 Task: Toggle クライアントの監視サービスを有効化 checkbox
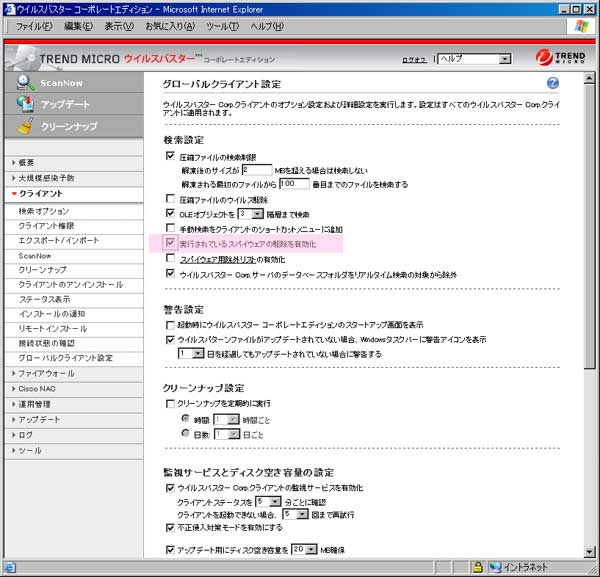click(170, 488)
